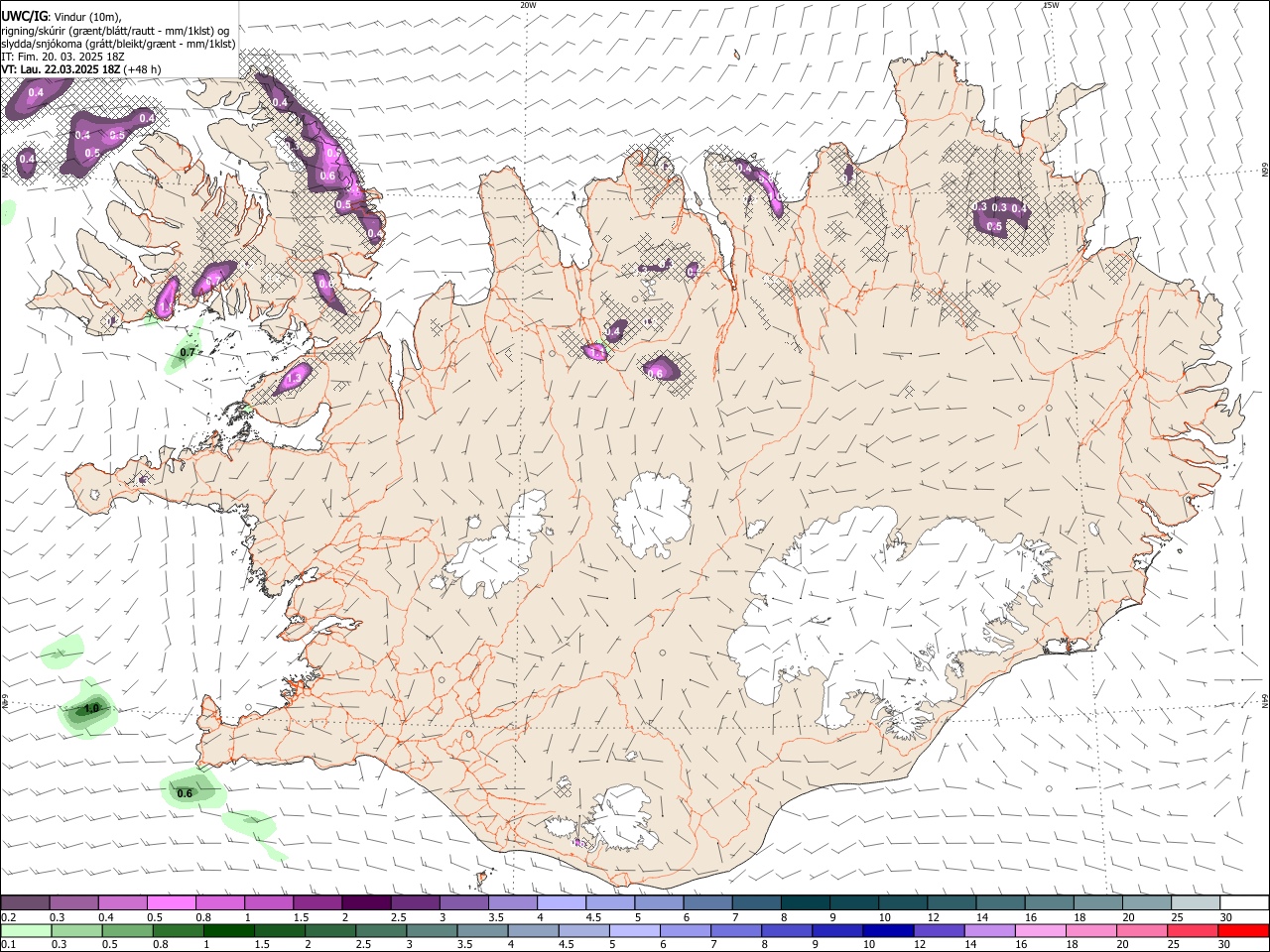Click the 0.1 label under rain legend row

click(7, 945)
